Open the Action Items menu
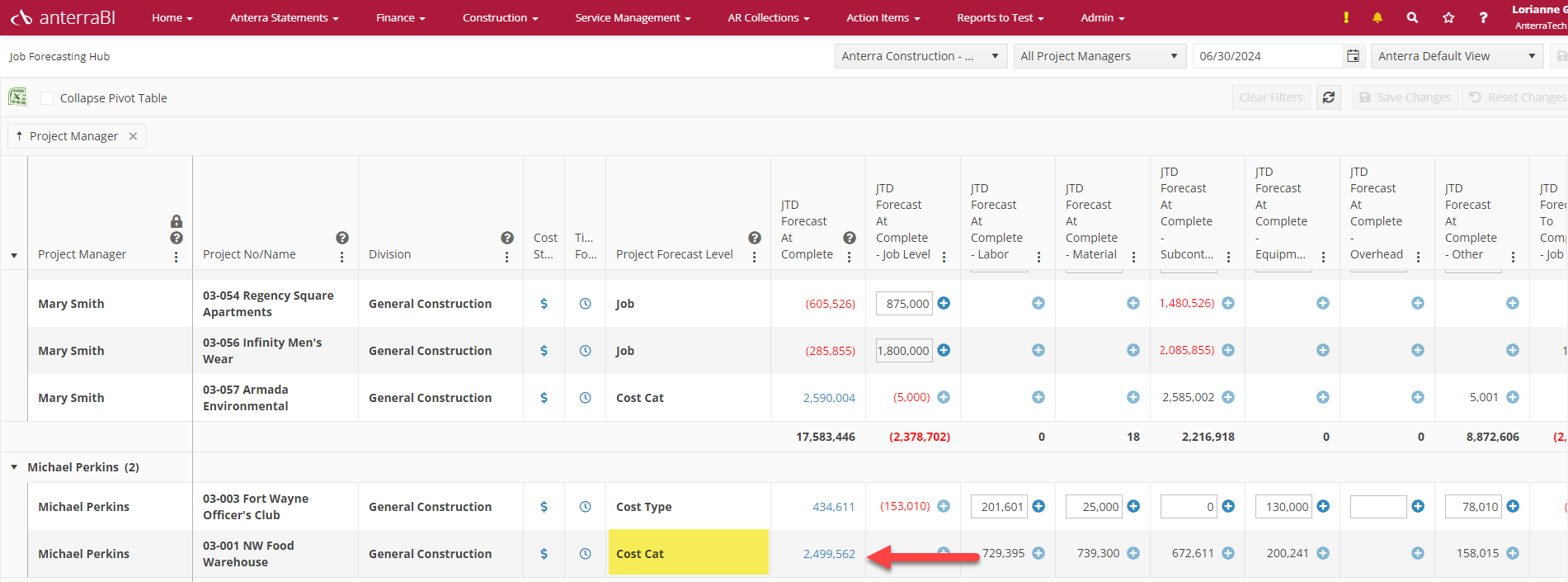Image resolution: width=1568 pixels, height=582 pixels. tap(883, 17)
